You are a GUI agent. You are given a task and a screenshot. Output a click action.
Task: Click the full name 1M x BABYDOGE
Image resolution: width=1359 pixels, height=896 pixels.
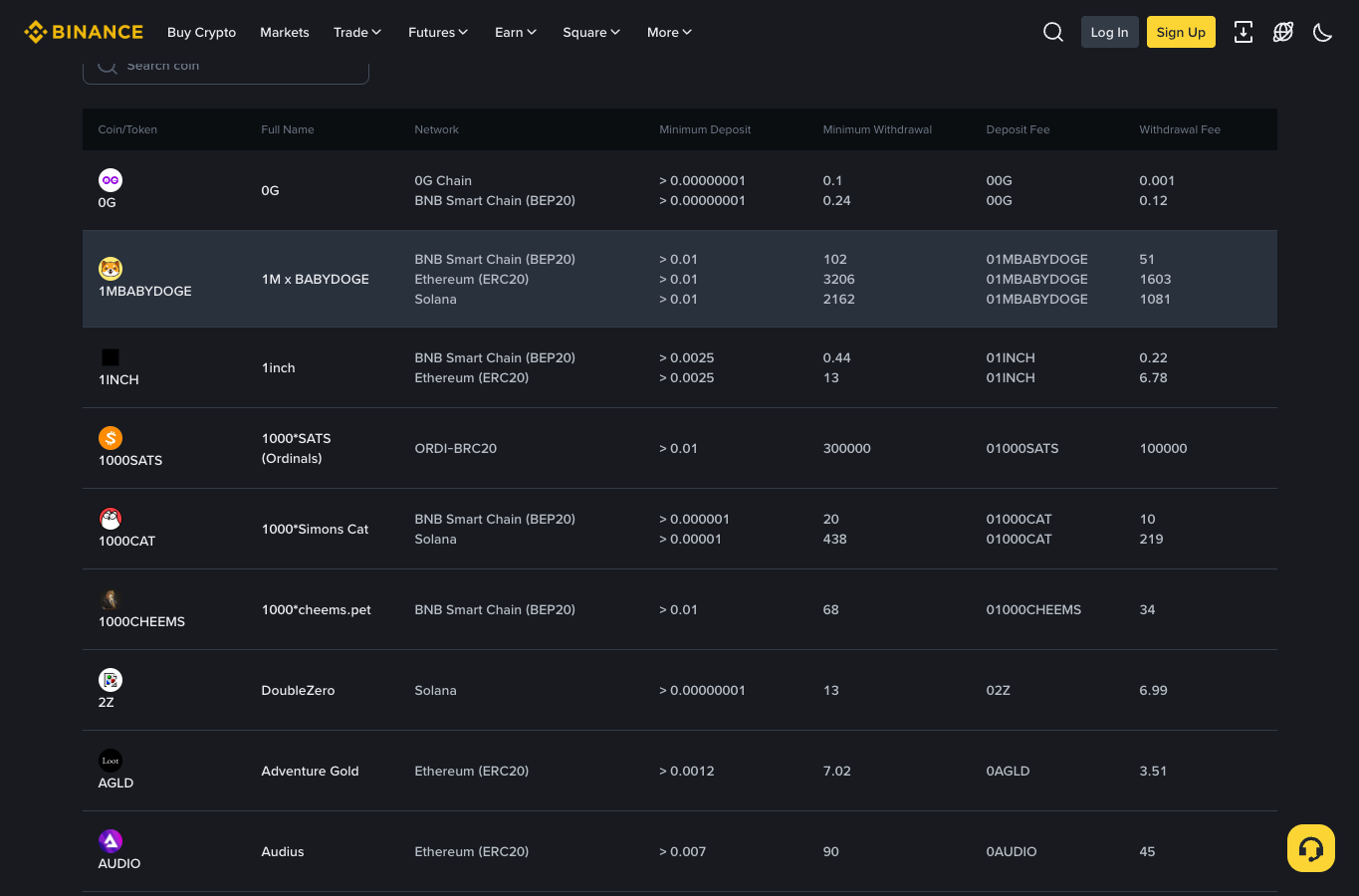[316, 279]
